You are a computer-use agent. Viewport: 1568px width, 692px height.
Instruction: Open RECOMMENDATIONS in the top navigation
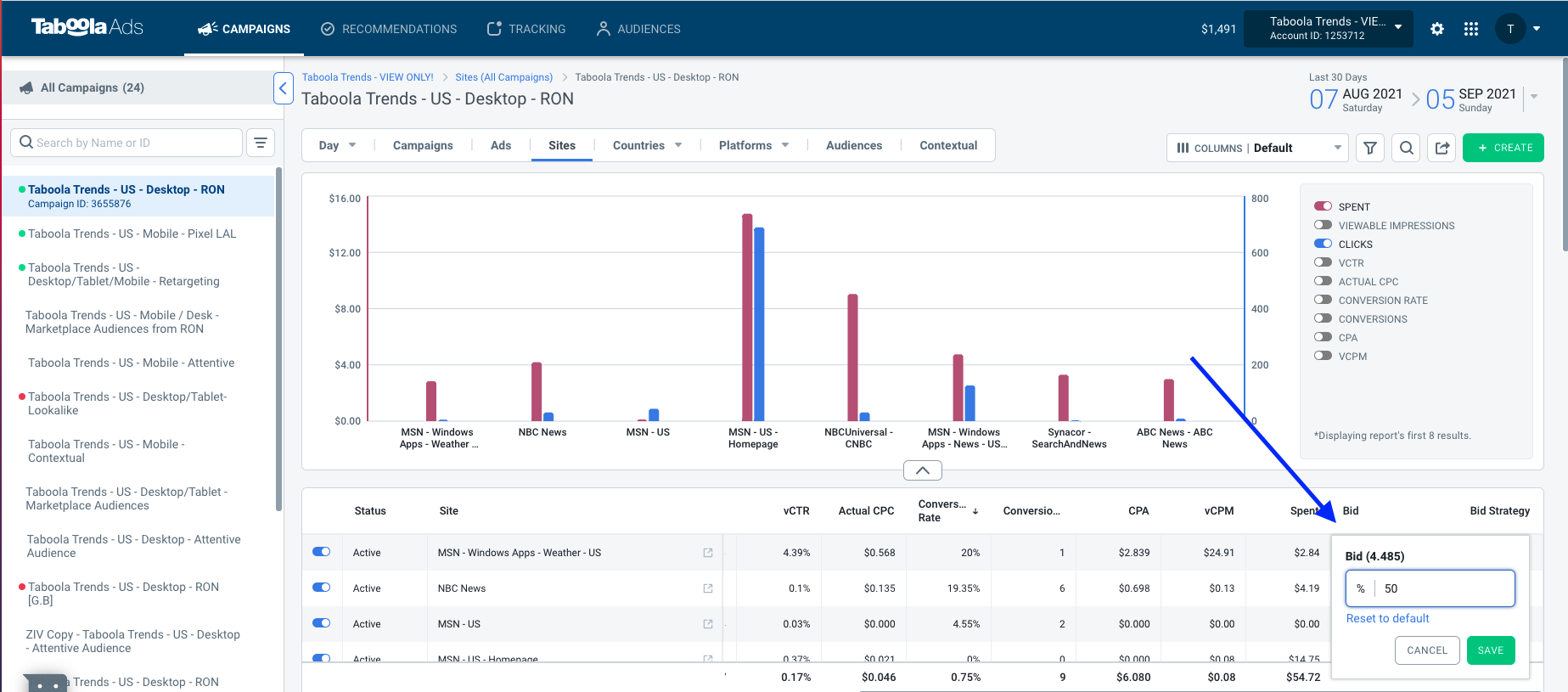click(x=389, y=29)
